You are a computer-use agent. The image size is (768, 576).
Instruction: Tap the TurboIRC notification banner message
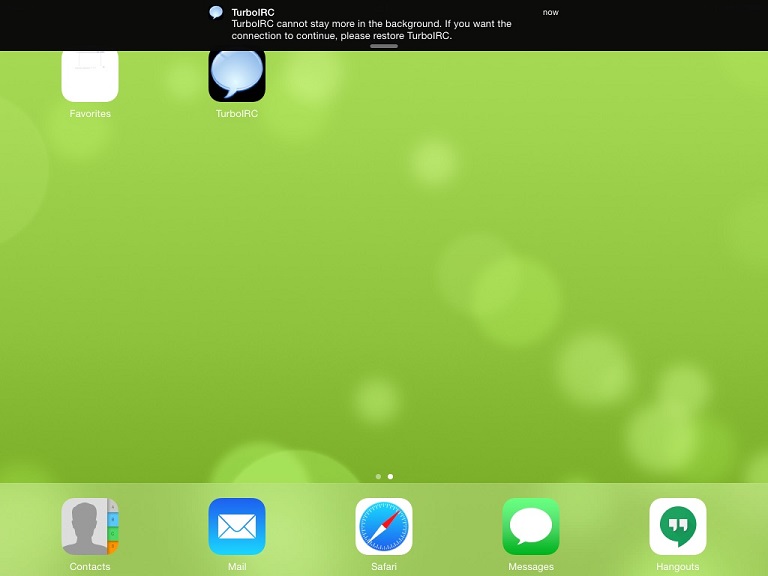[x=371, y=30]
